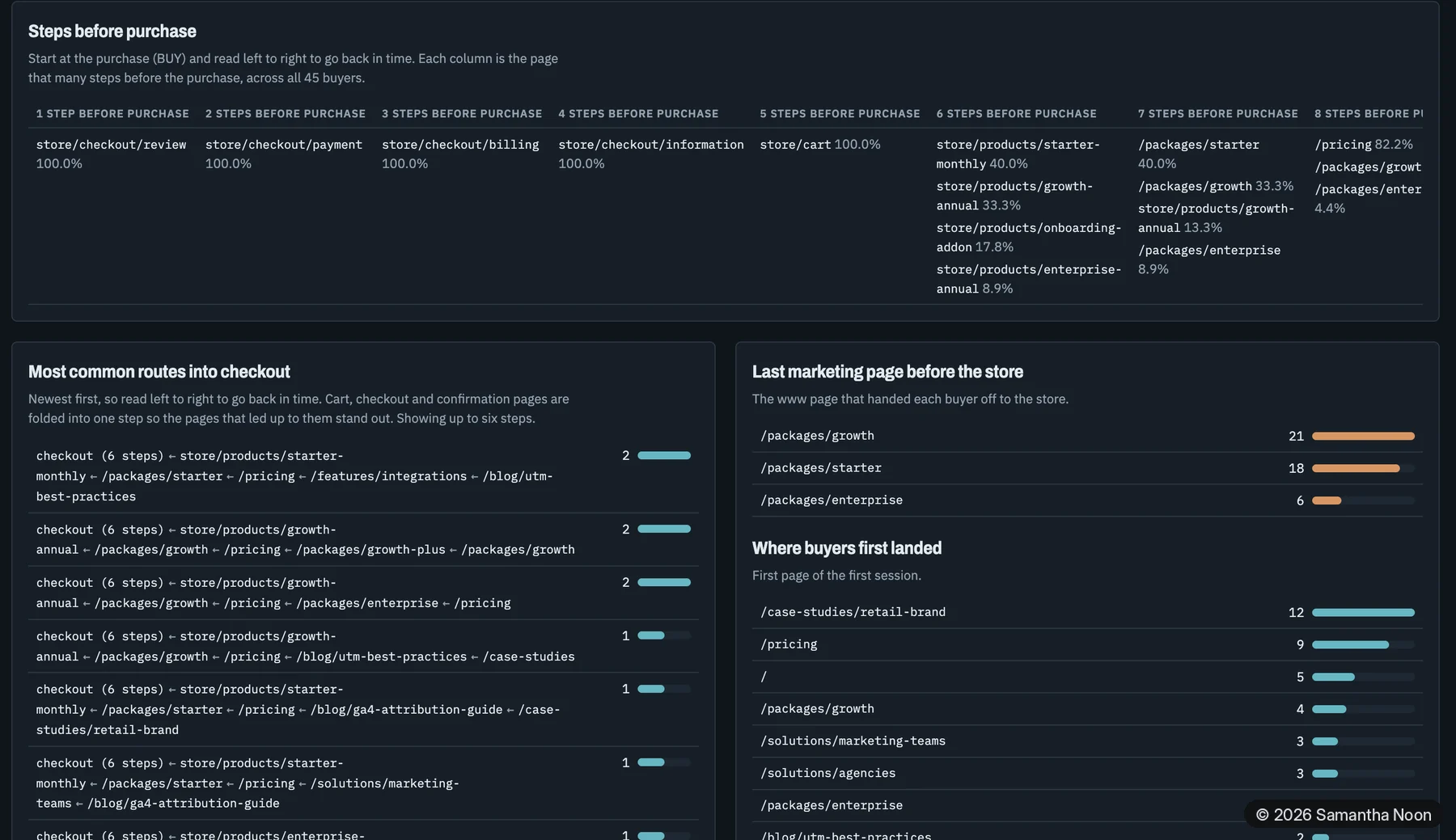This screenshot has height=840, width=1456.
Task: Click the "6 STEPS BEFORE PURCHASE" column header
Action: tap(1017, 114)
